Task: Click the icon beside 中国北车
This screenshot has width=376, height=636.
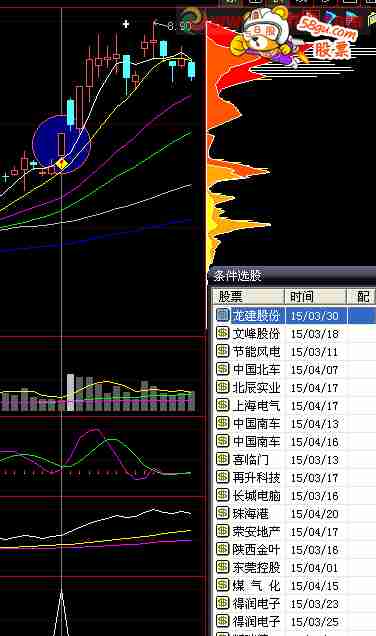Action: tap(222, 369)
